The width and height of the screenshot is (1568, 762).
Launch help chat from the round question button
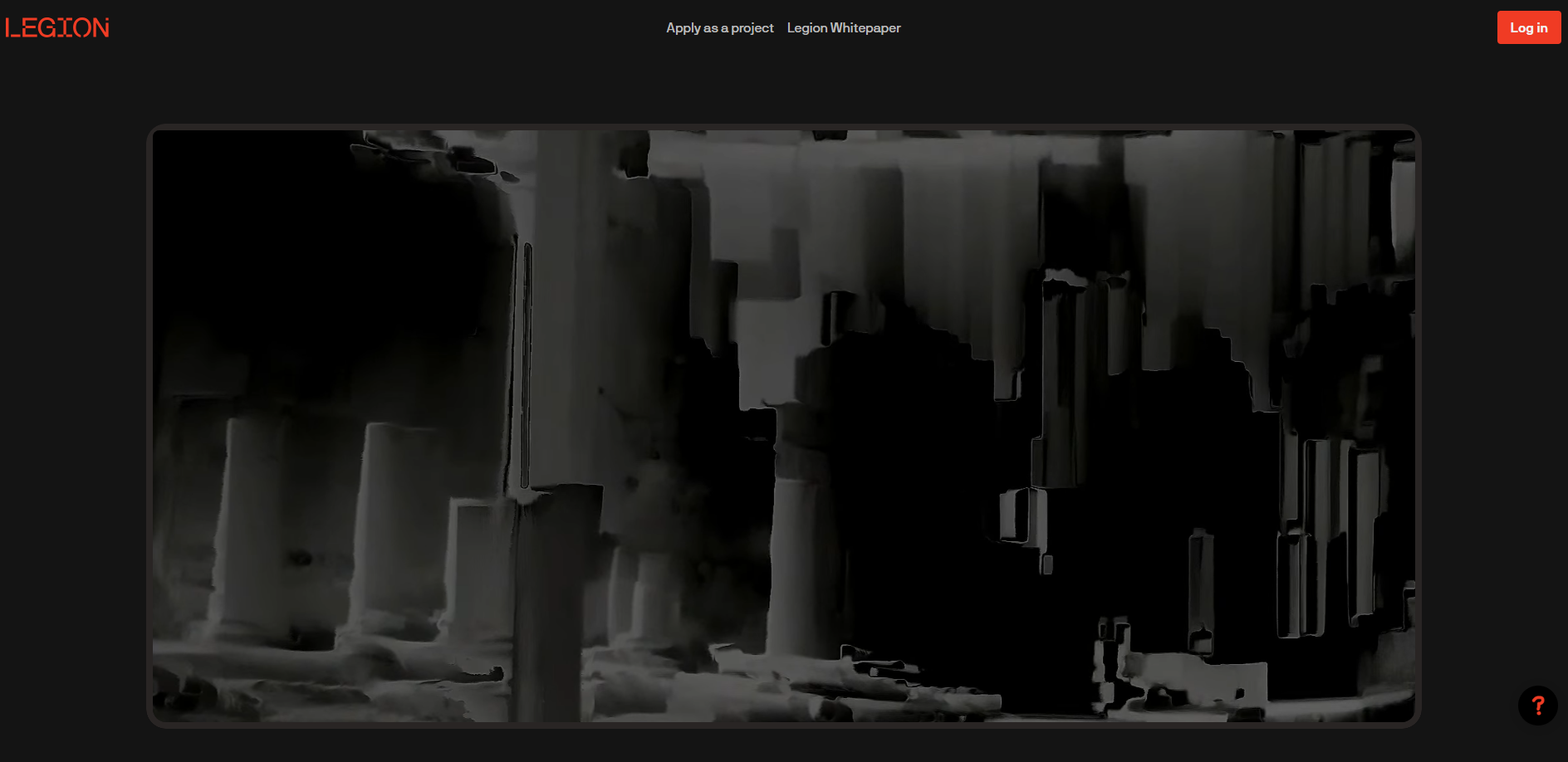click(x=1537, y=706)
